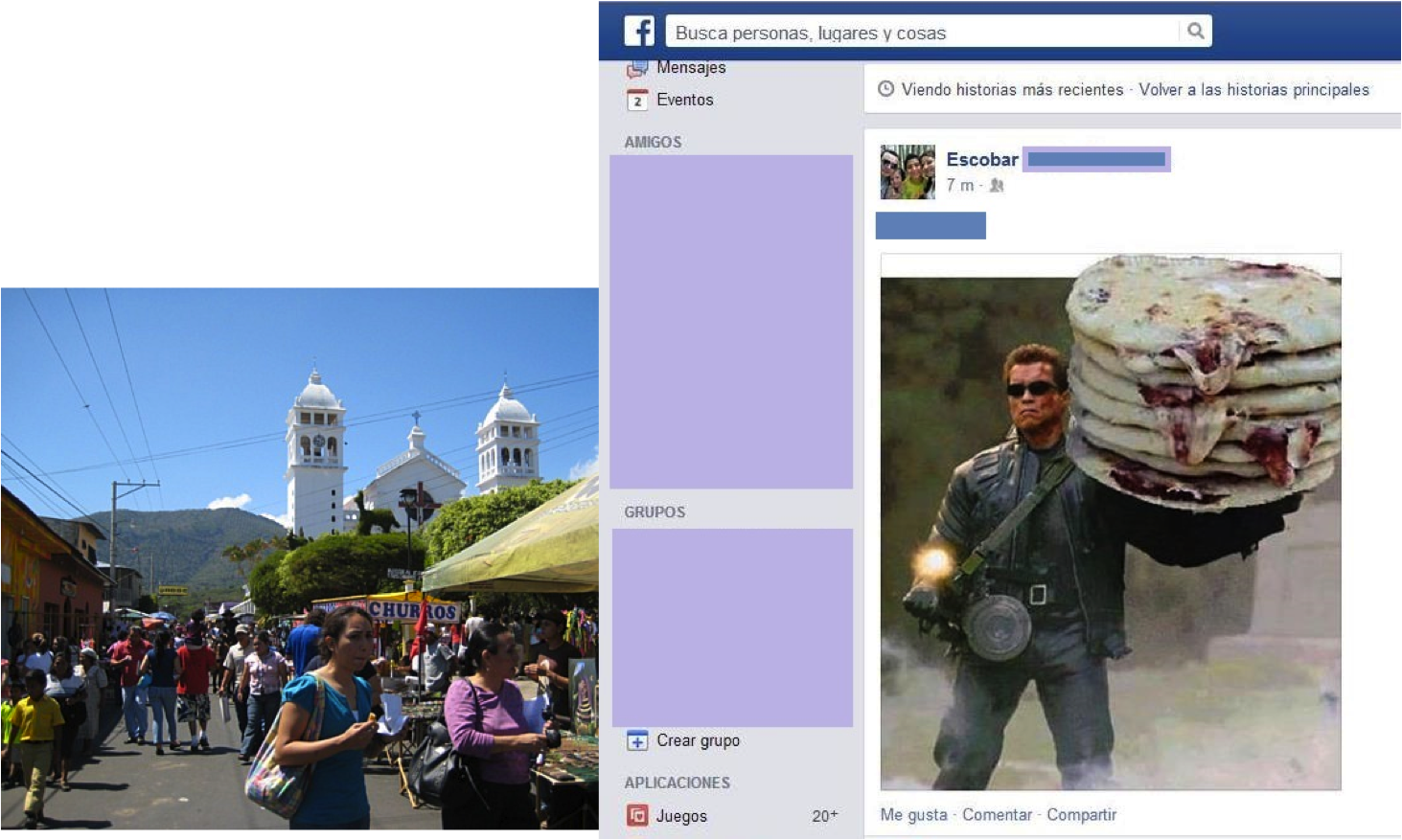Click the Eventos calendar icon
This screenshot has height=840, width=1402.
coord(637,100)
